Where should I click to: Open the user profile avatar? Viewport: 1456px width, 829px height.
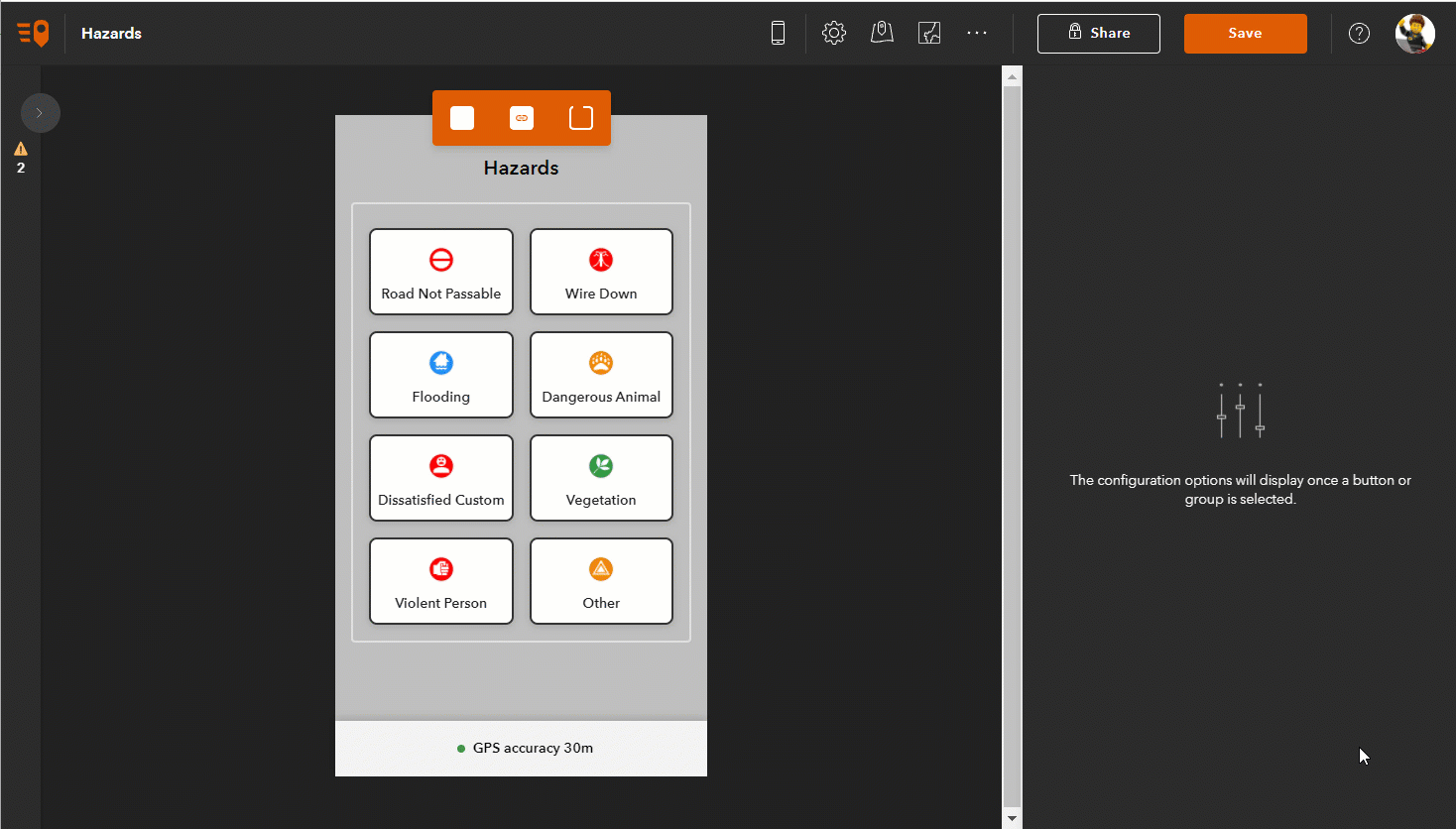point(1414,33)
